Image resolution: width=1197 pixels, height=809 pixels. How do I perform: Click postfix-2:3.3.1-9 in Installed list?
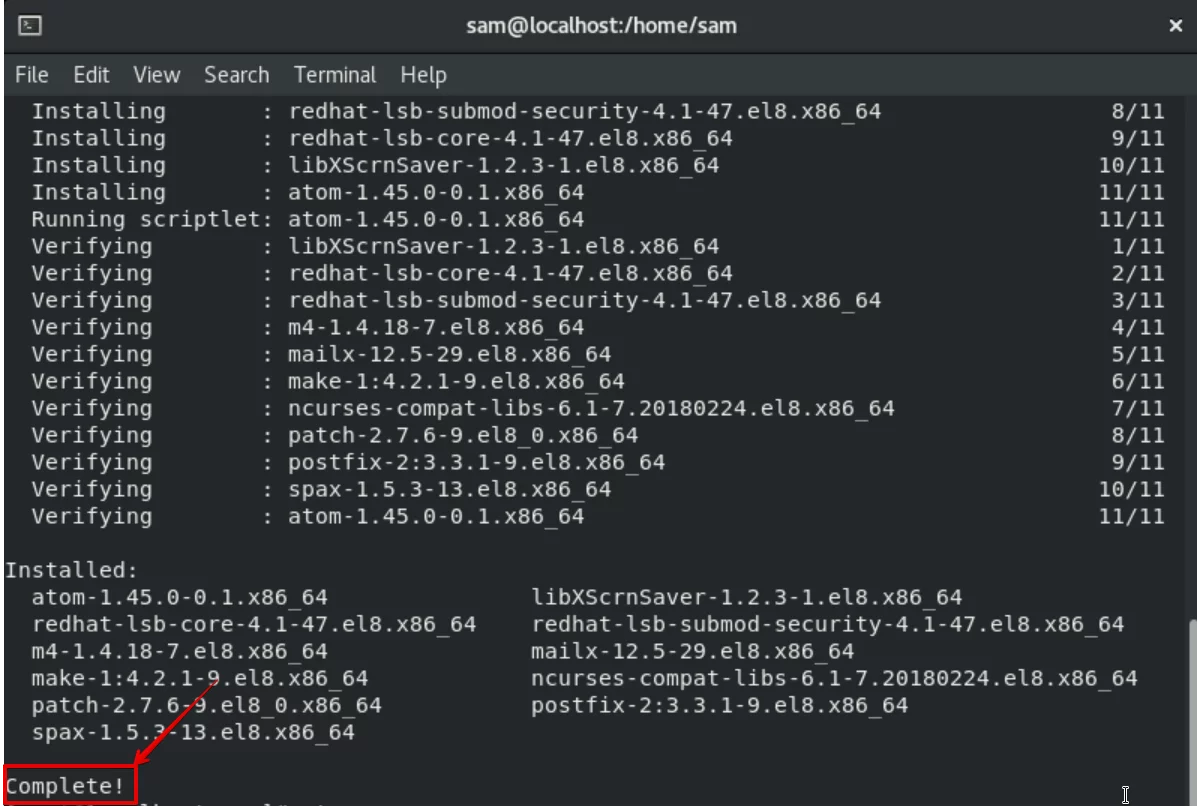pyautogui.click(x=720, y=705)
